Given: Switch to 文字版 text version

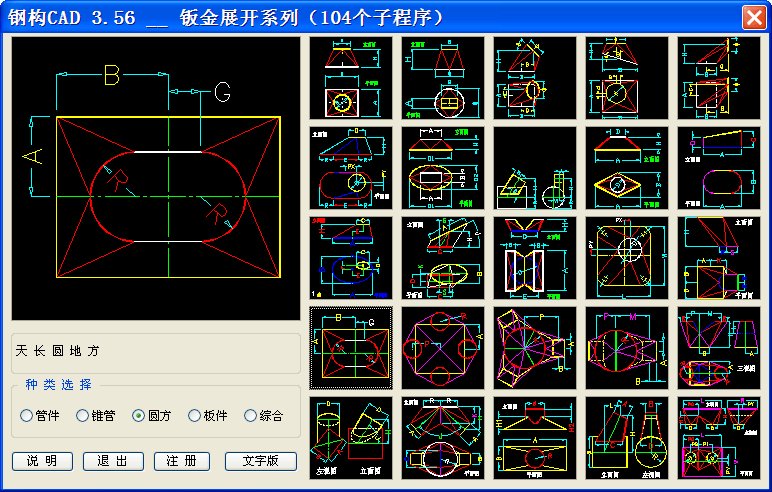Looking at the screenshot, I should pos(262,461).
